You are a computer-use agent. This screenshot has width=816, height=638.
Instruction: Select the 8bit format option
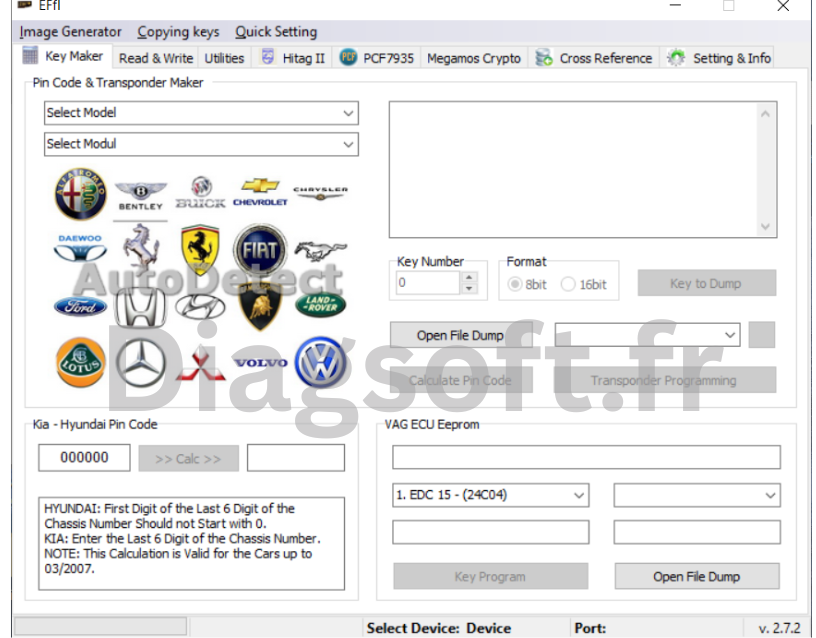(527, 284)
